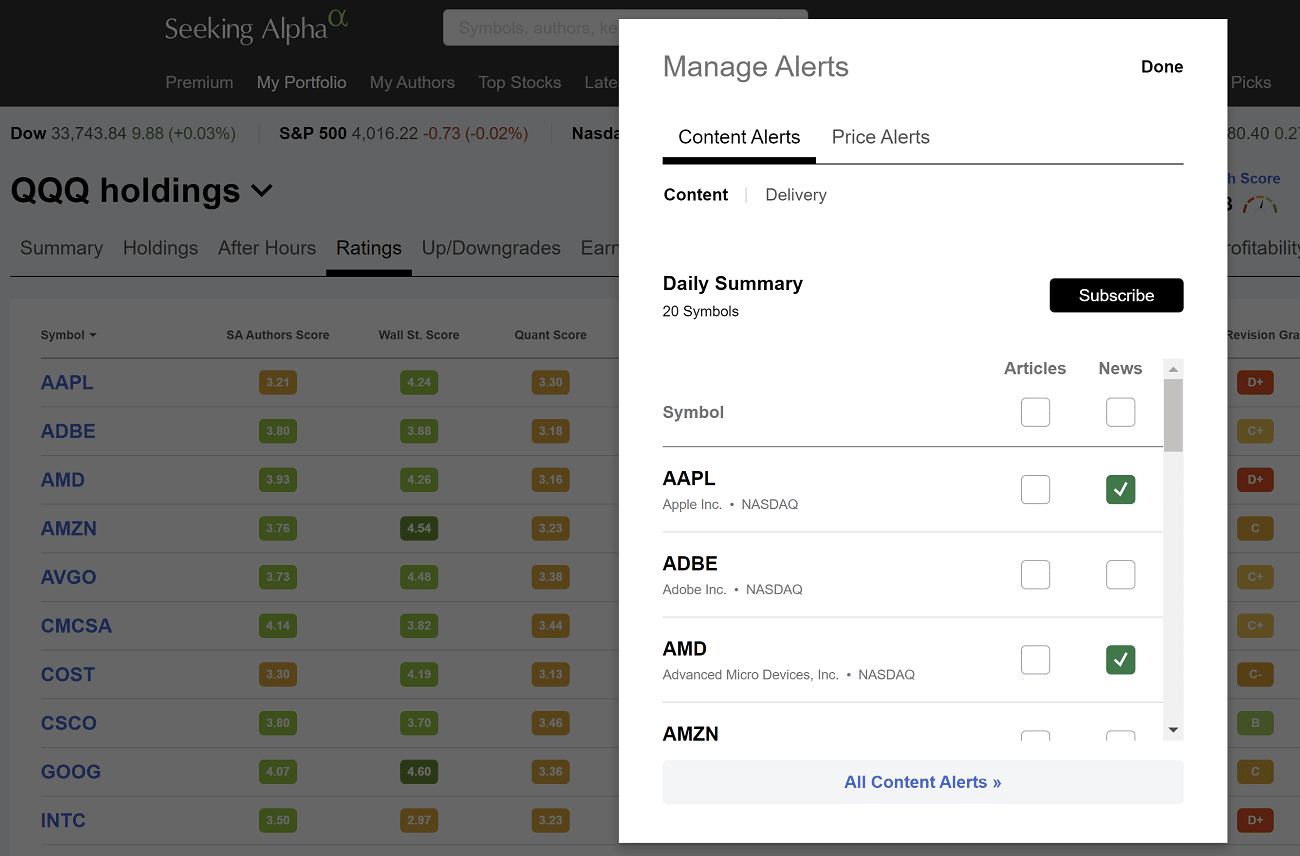Image resolution: width=1300 pixels, height=856 pixels.
Task: Open the CMCSA ticker link
Action: (76, 626)
